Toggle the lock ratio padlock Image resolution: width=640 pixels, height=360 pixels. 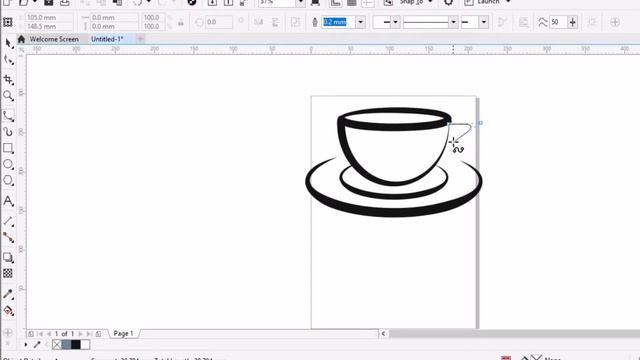pos(181,22)
